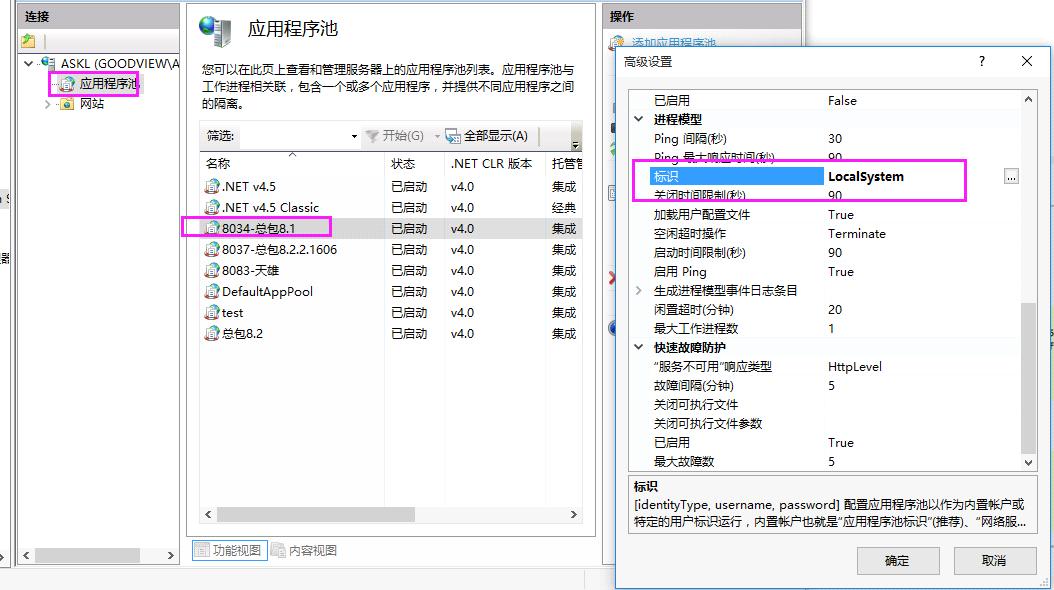This screenshot has height=590, width=1054.
Task: Select the 应用程序池 node icon in the tree
Action: [68, 85]
